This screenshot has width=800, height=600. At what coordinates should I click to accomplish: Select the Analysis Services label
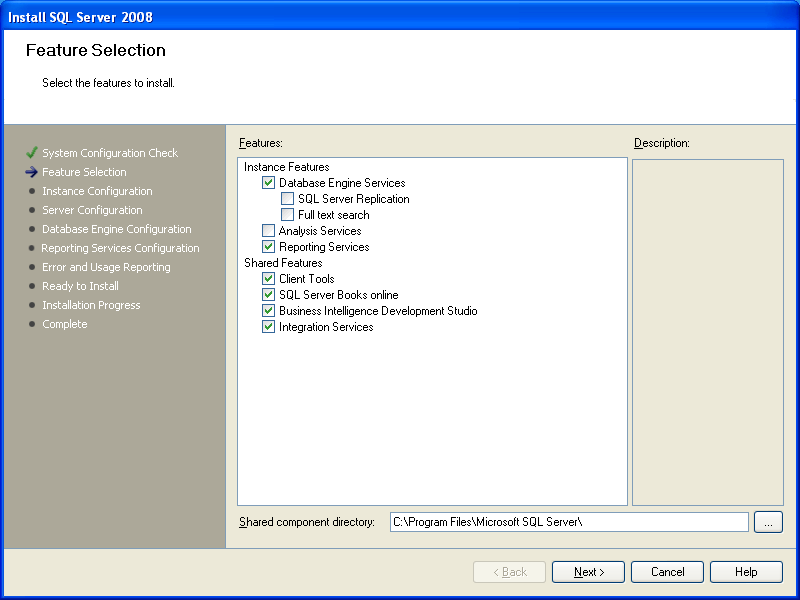320,231
